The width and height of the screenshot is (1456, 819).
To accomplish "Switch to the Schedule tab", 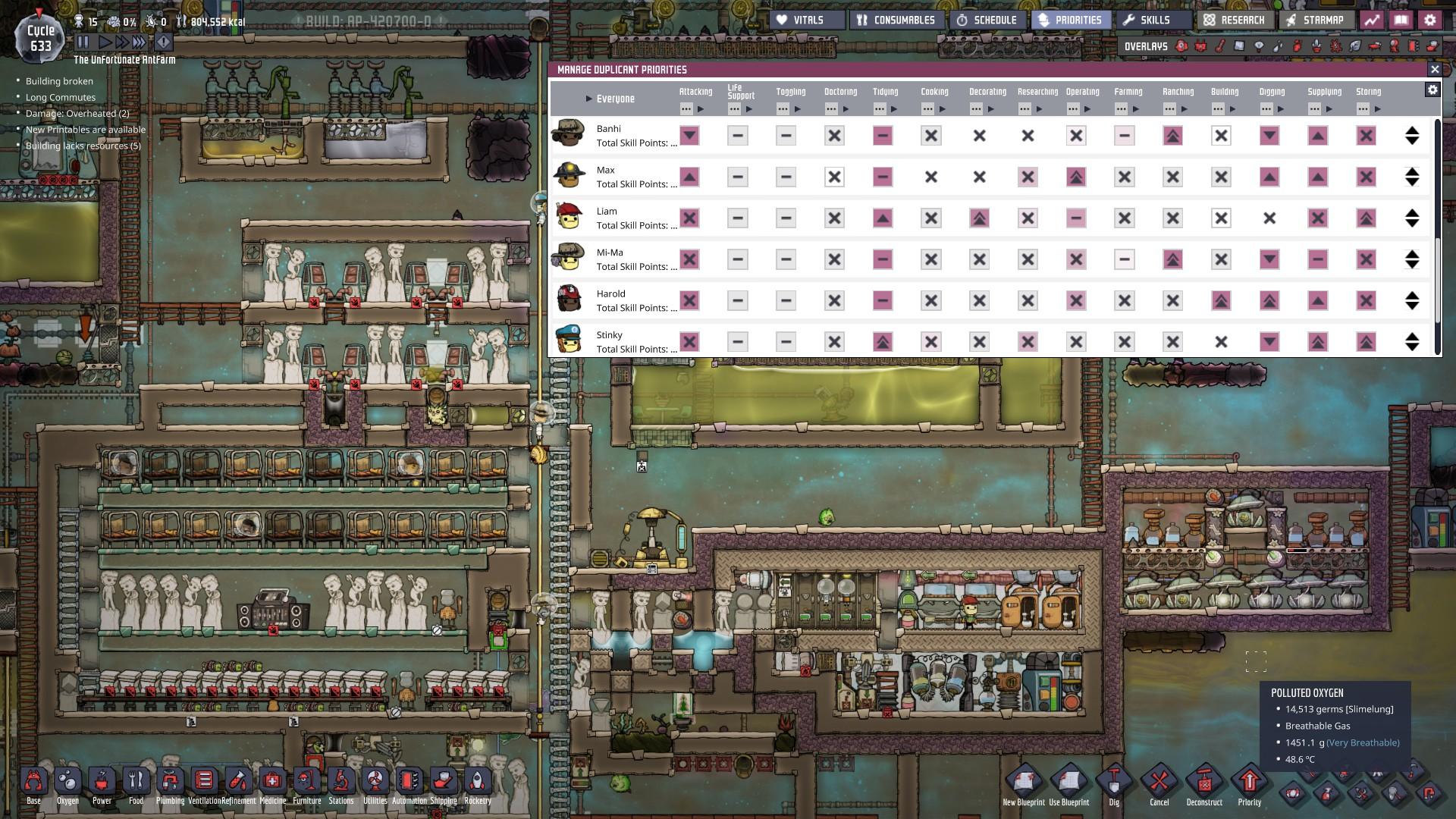I will coord(987,20).
